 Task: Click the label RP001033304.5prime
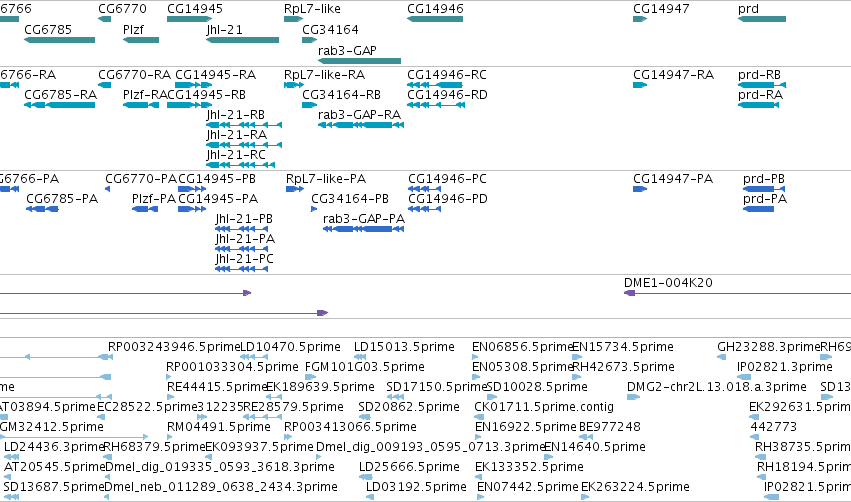click(x=232, y=367)
